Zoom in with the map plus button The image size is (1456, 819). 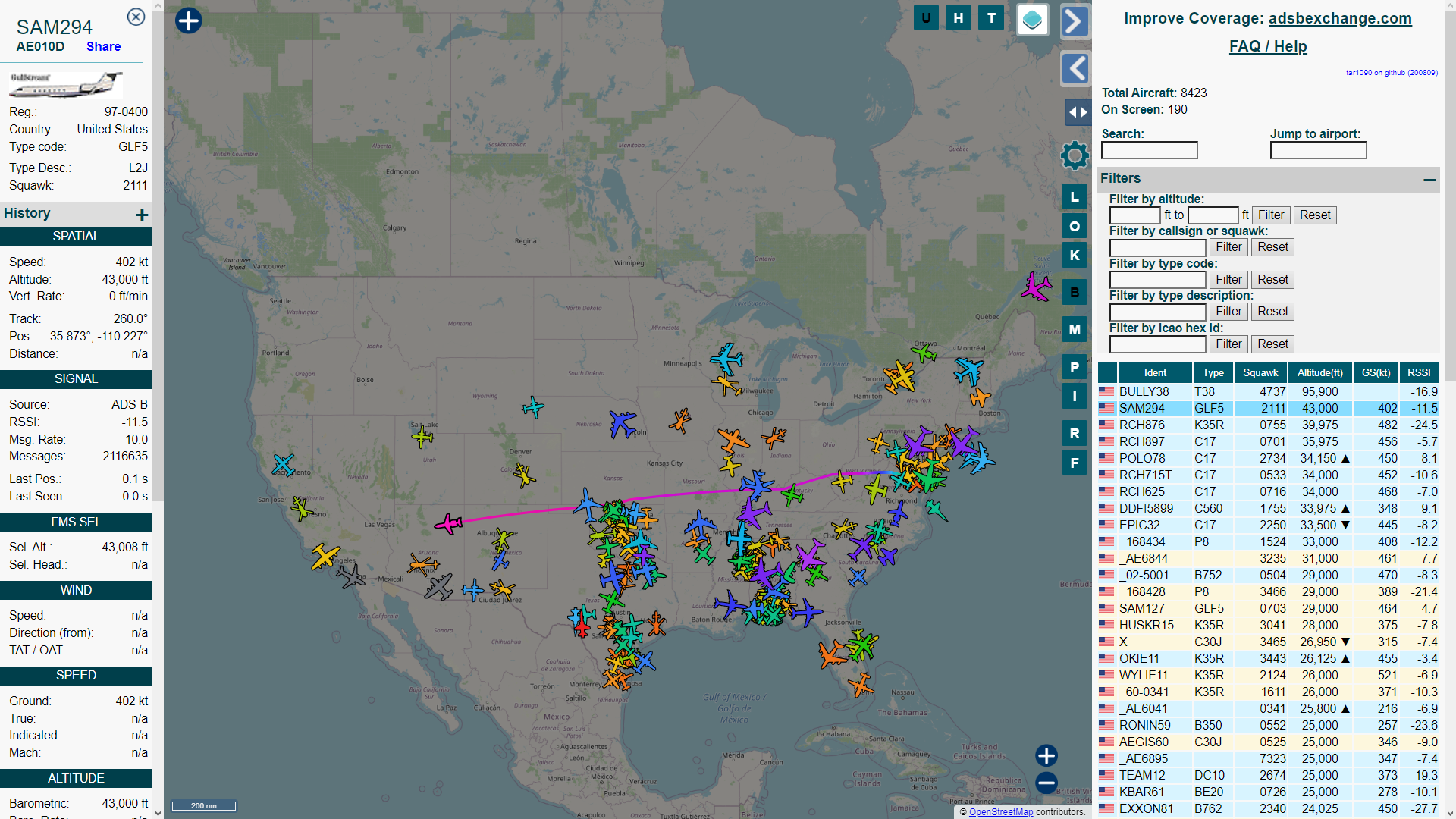[x=1046, y=755]
